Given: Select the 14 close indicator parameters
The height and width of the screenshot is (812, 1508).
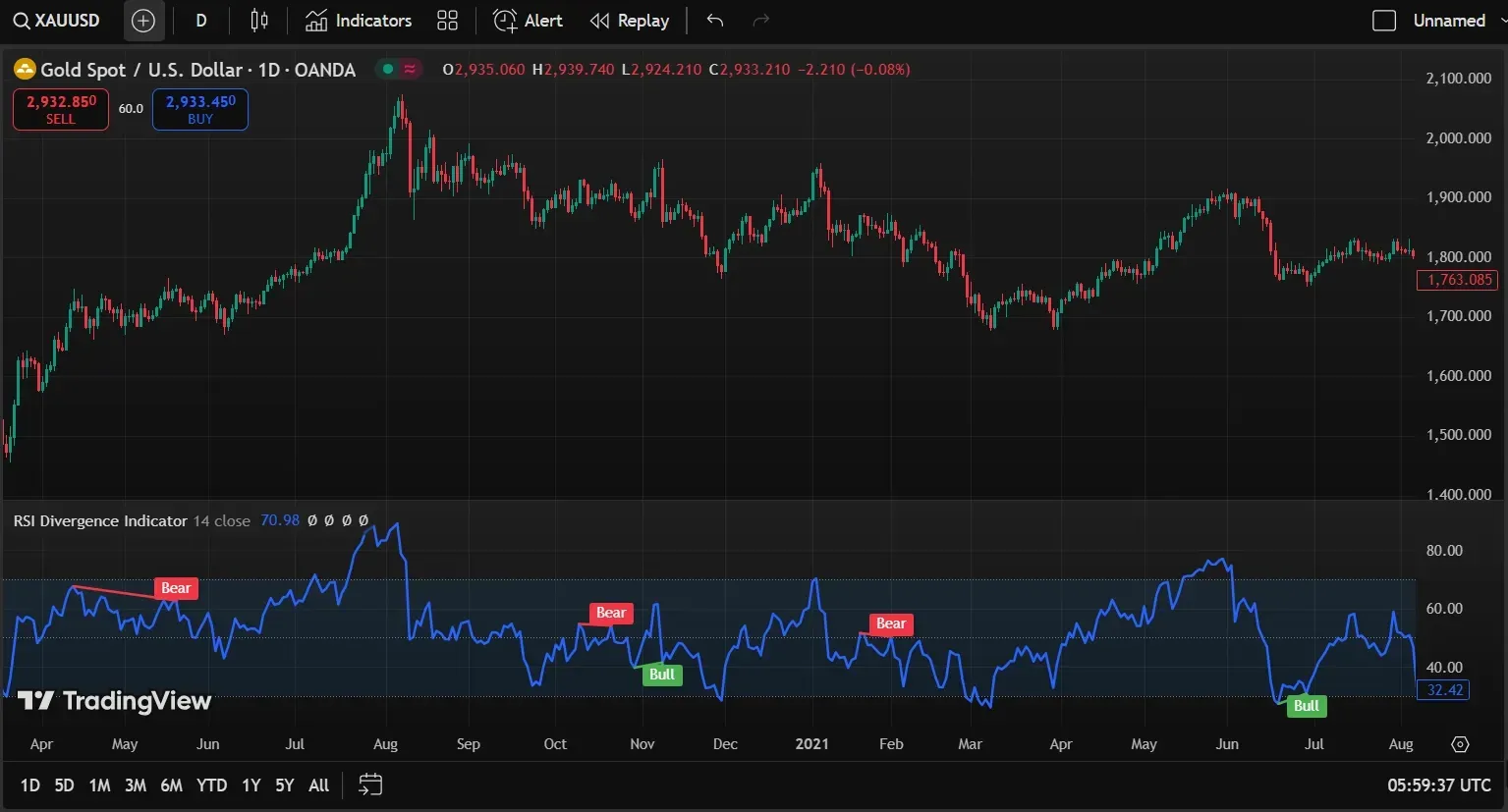Looking at the screenshot, I should (222, 520).
